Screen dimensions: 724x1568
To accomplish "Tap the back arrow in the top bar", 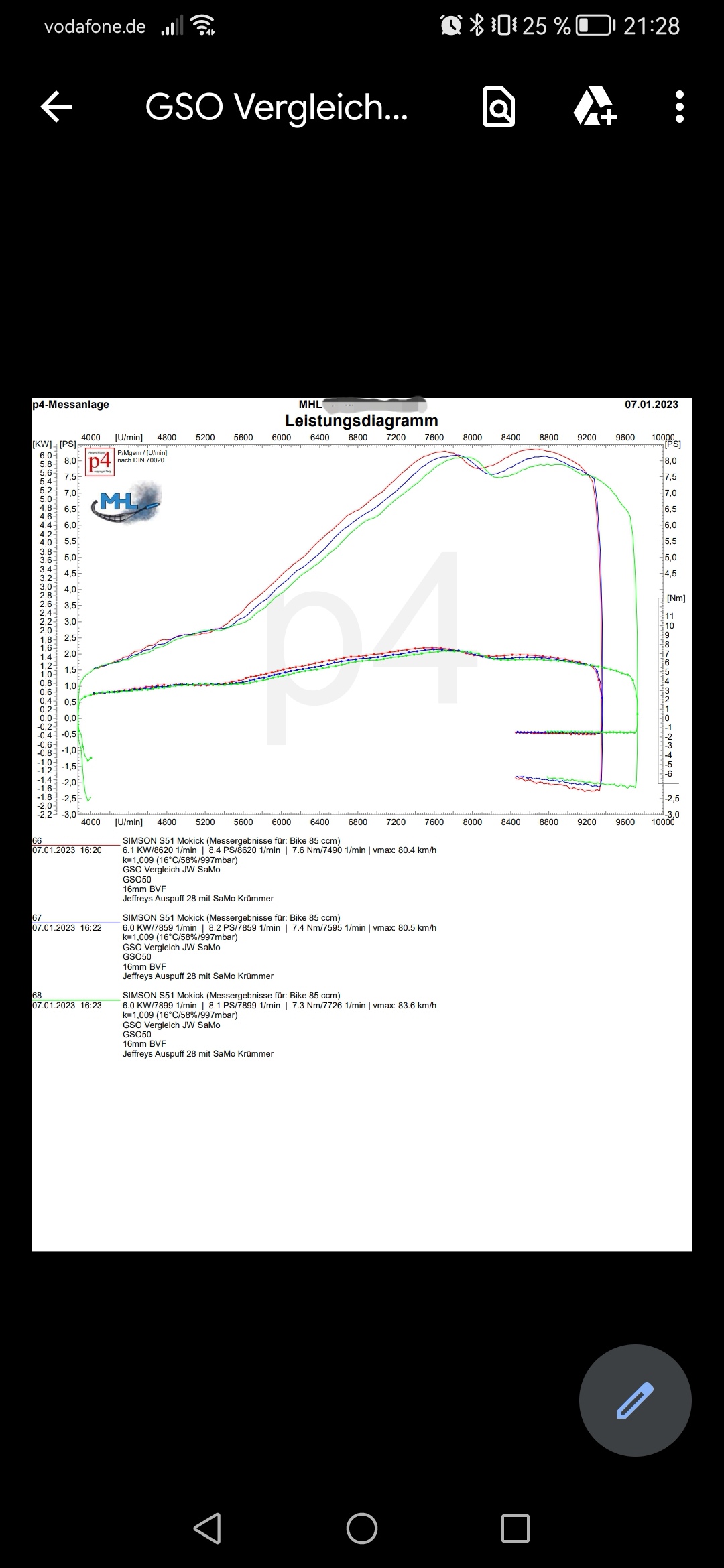I will point(56,107).
